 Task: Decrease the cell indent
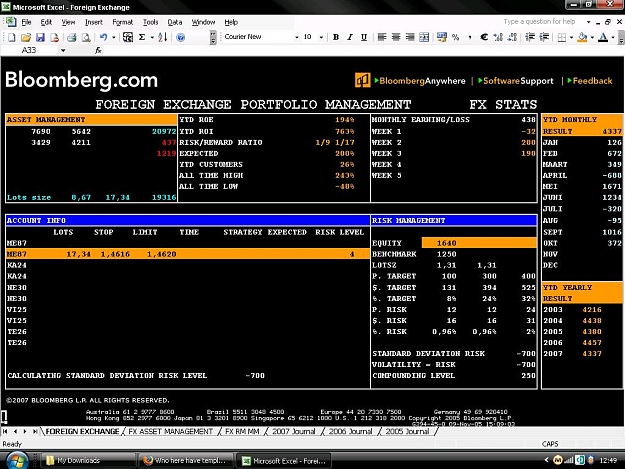[530, 37]
